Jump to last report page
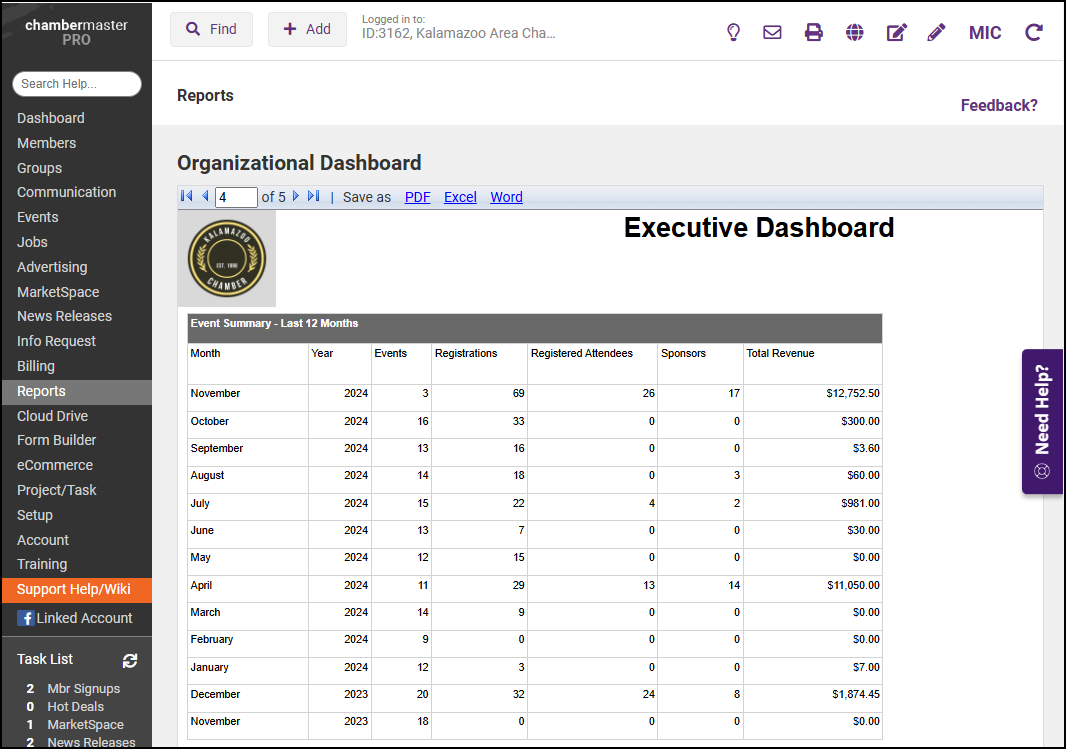Viewport: 1066px width, 749px height. click(314, 197)
